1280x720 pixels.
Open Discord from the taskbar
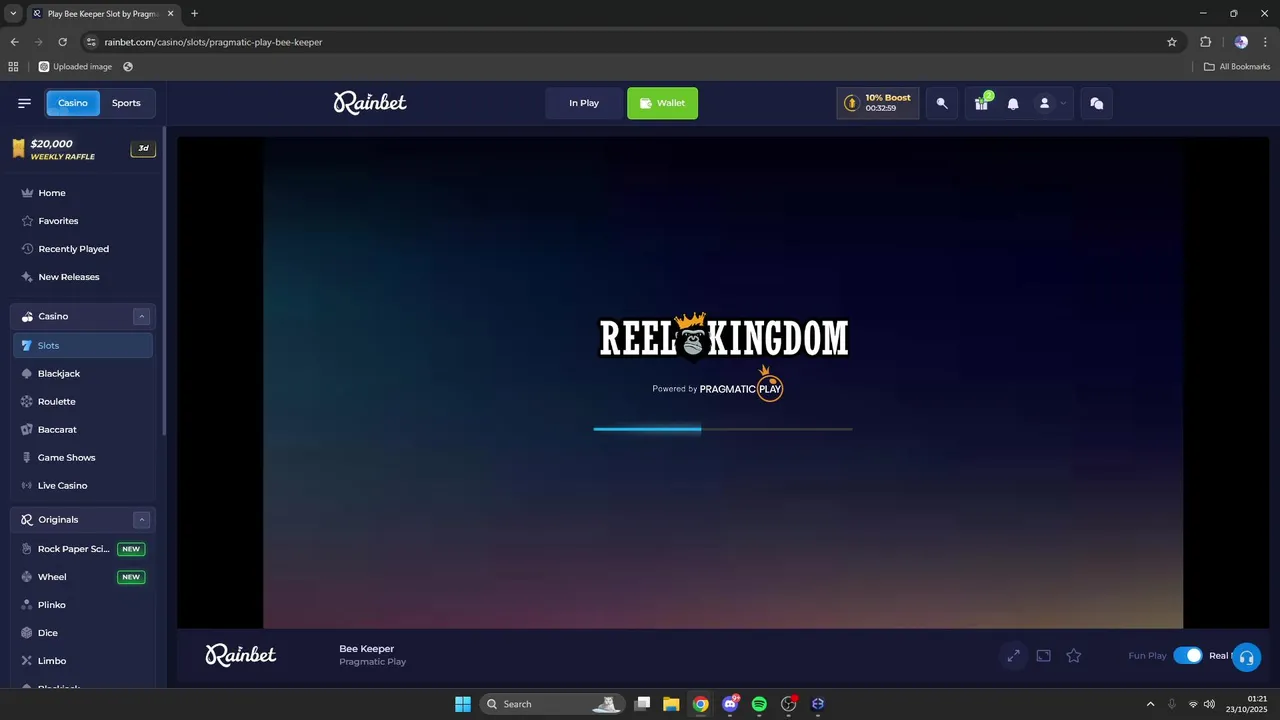tap(730, 704)
